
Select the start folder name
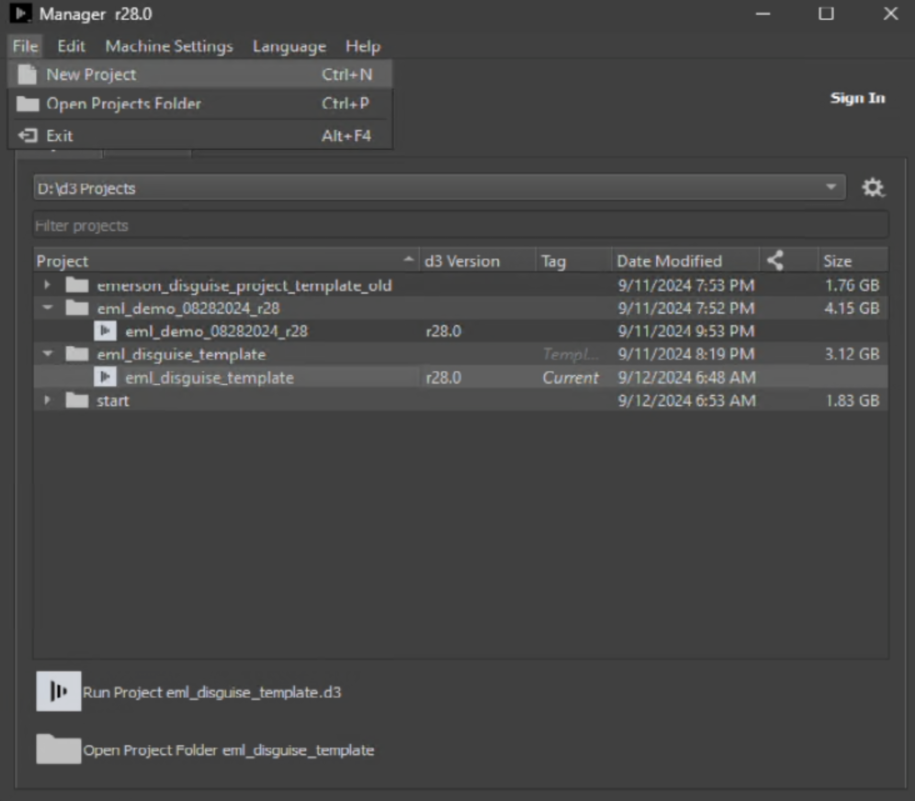point(113,401)
